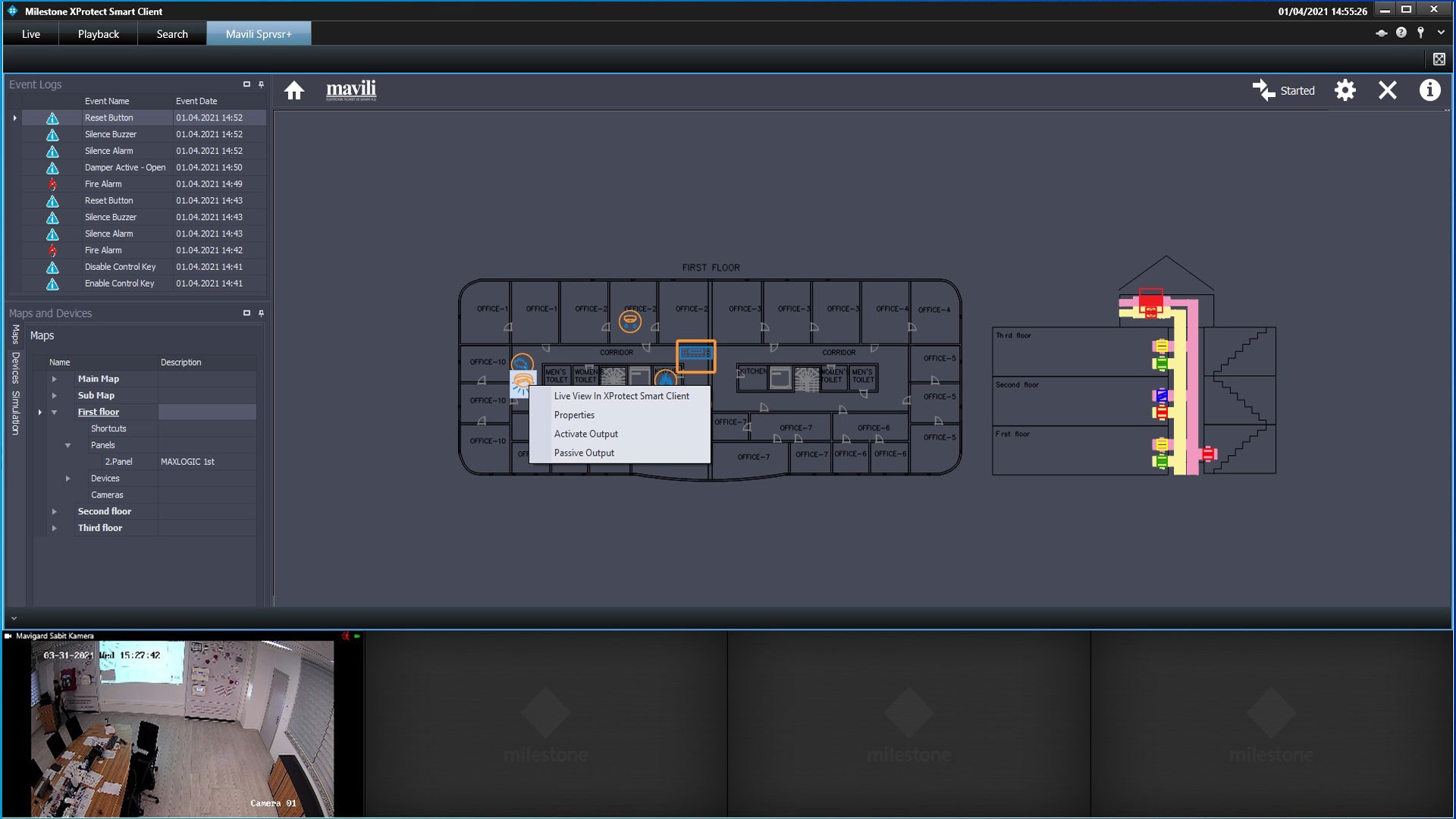Click the status connection icon left of help
The width and height of the screenshot is (1456, 819).
pyautogui.click(x=1381, y=33)
